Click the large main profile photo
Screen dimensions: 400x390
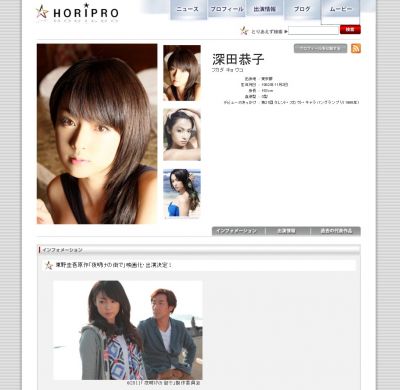coord(97,134)
